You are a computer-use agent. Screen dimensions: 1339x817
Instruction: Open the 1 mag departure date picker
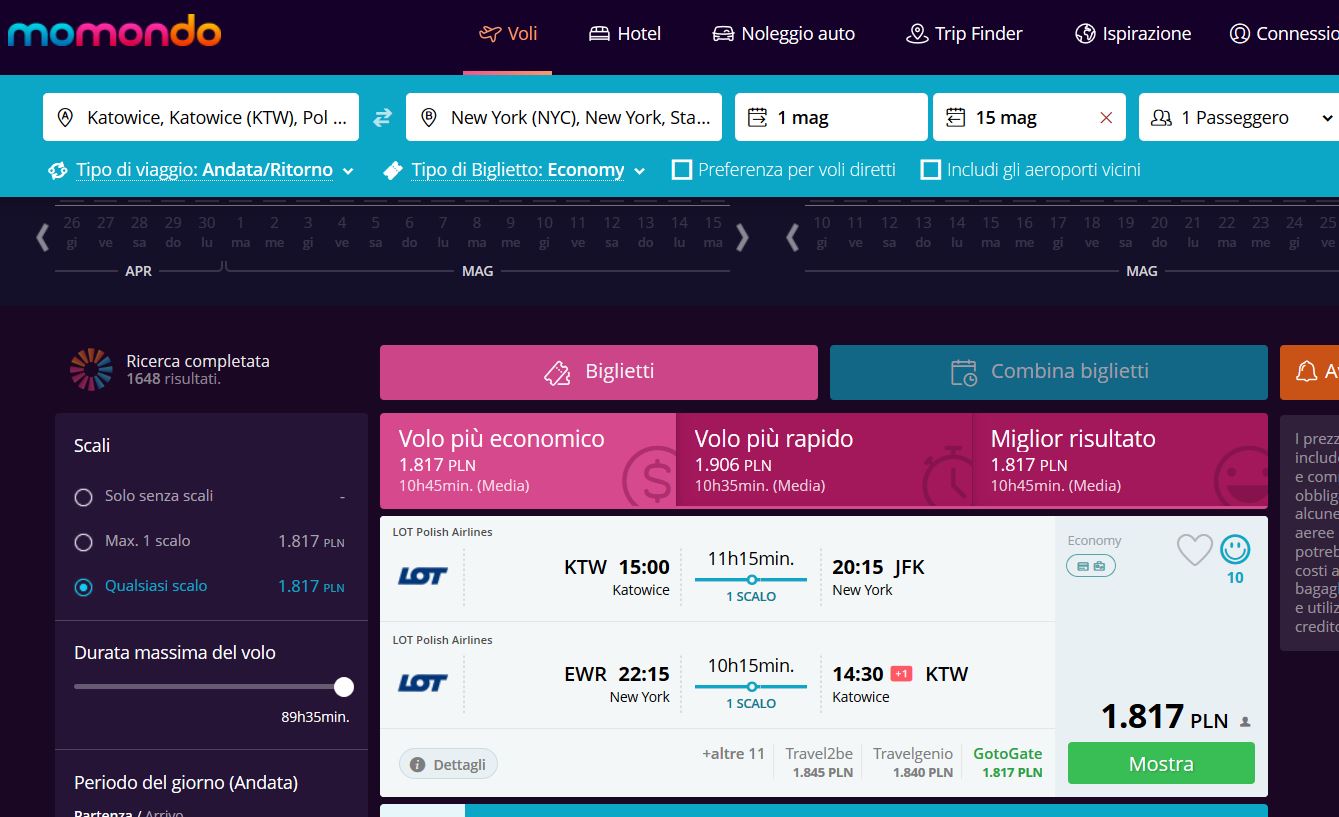pyautogui.click(x=831, y=117)
